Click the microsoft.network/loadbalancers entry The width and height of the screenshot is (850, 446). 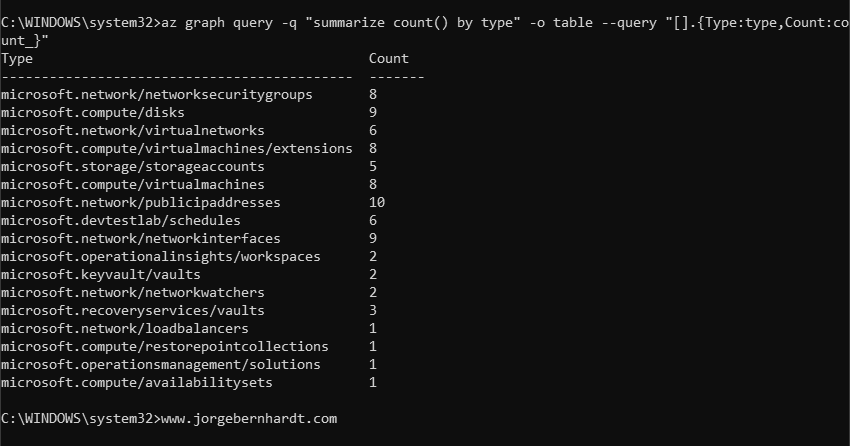pyautogui.click(x=124, y=329)
